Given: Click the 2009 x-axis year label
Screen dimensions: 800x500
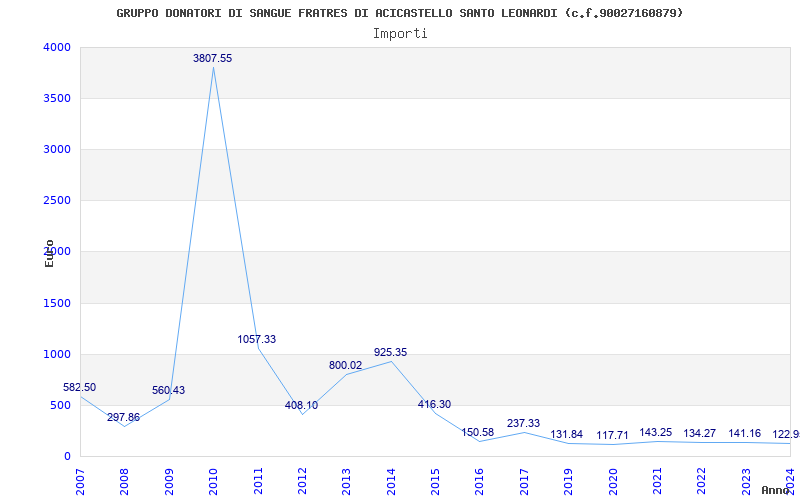Looking at the screenshot, I should (168, 481).
